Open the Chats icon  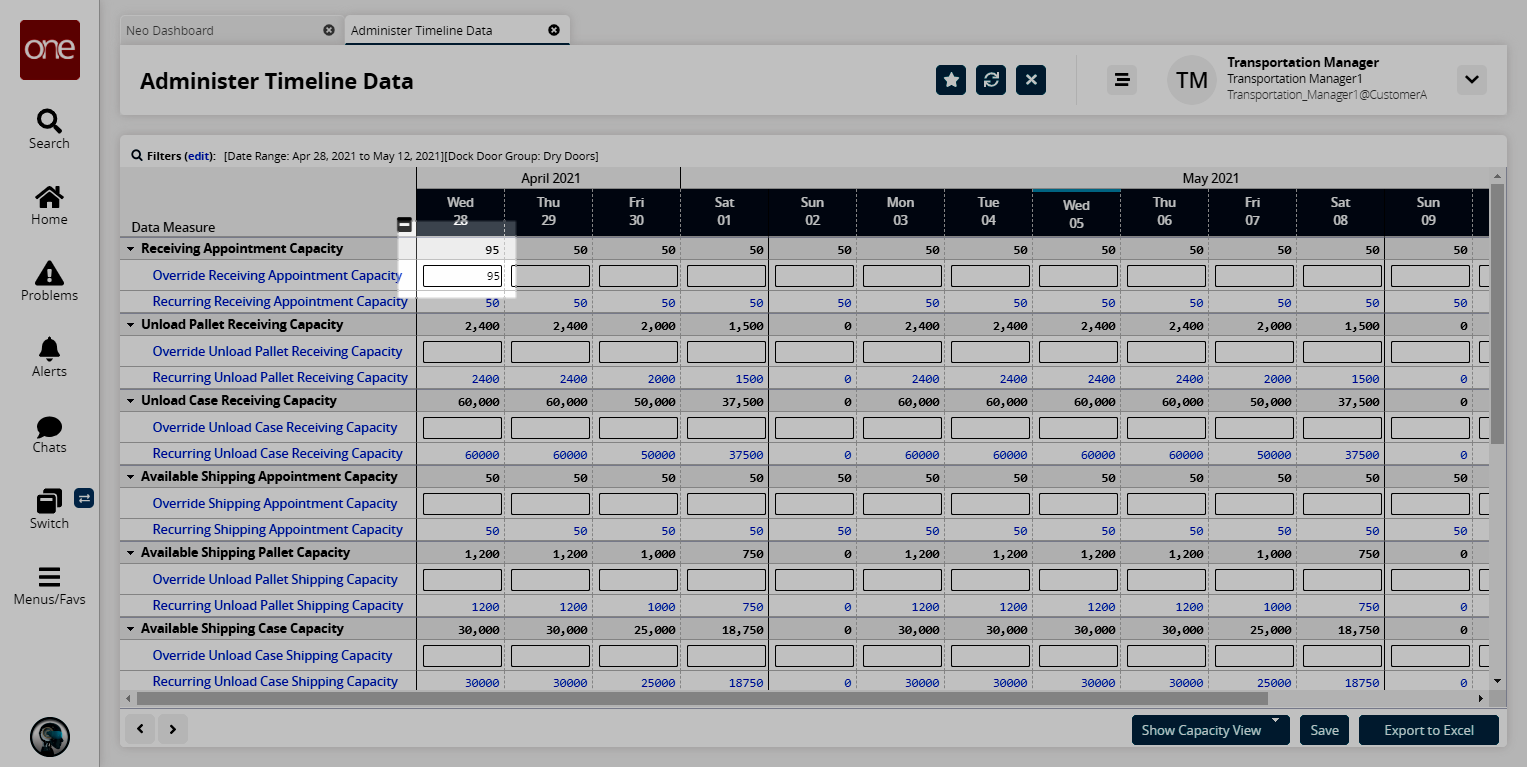pos(49,428)
